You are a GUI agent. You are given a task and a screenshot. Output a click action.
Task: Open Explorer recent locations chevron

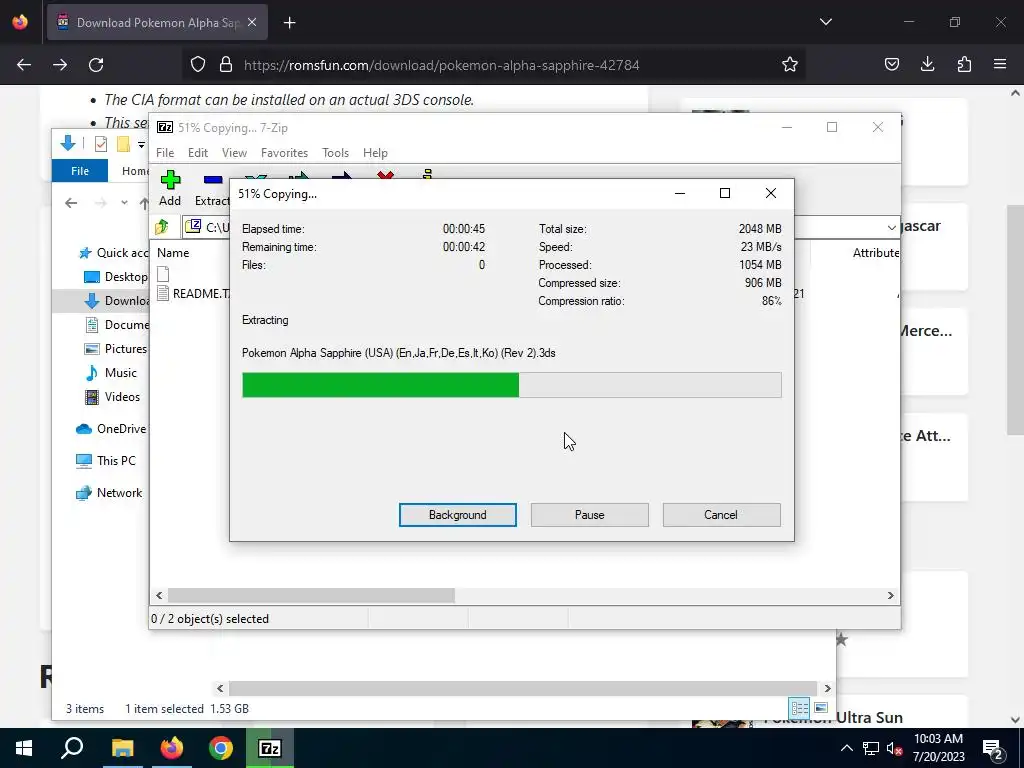click(x=124, y=203)
